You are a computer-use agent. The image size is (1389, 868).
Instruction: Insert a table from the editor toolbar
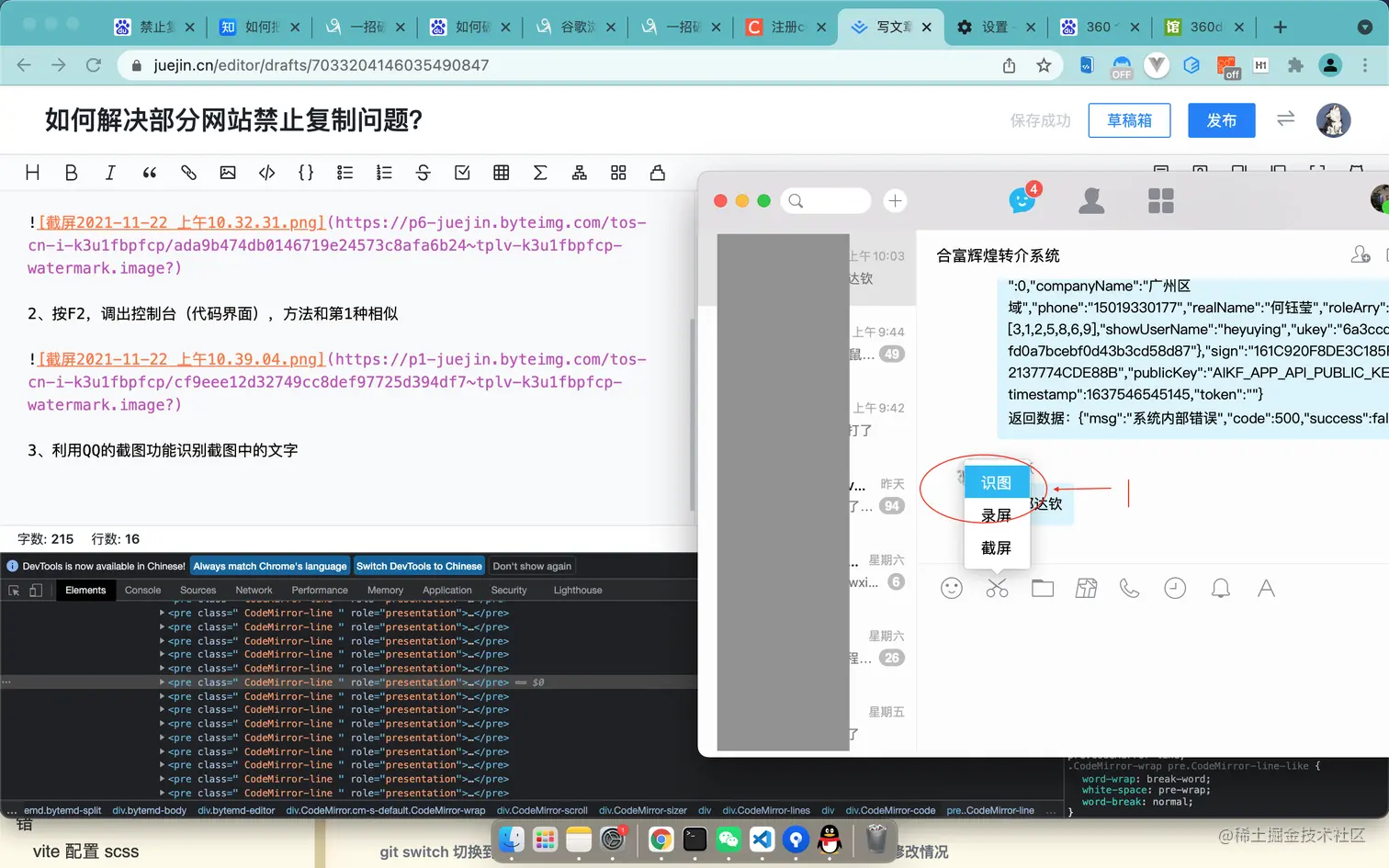pyautogui.click(x=501, y=172)
